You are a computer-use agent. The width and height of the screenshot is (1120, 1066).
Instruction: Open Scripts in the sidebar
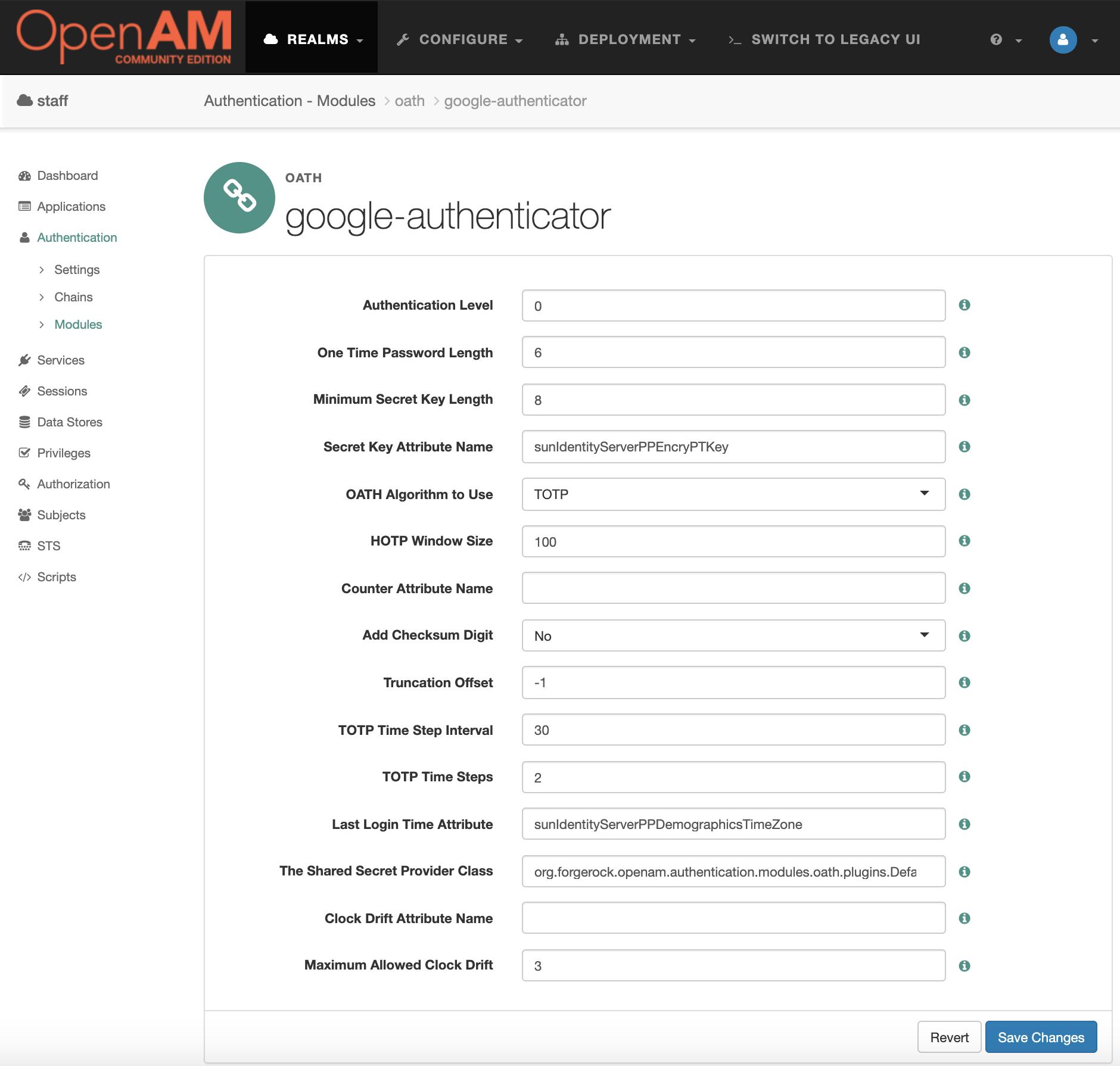coord(47,577)
